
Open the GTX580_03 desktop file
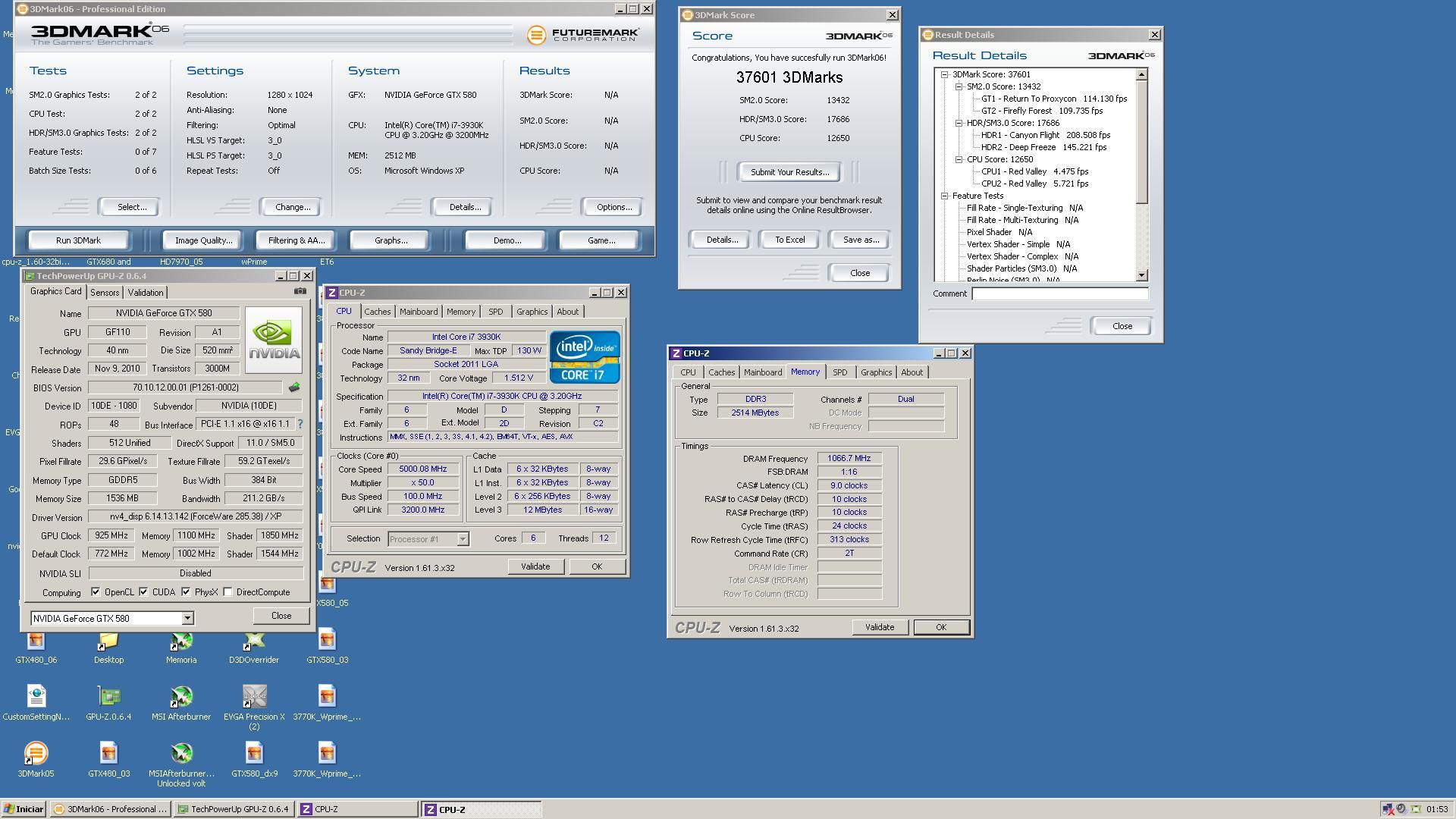click(327, 647)
